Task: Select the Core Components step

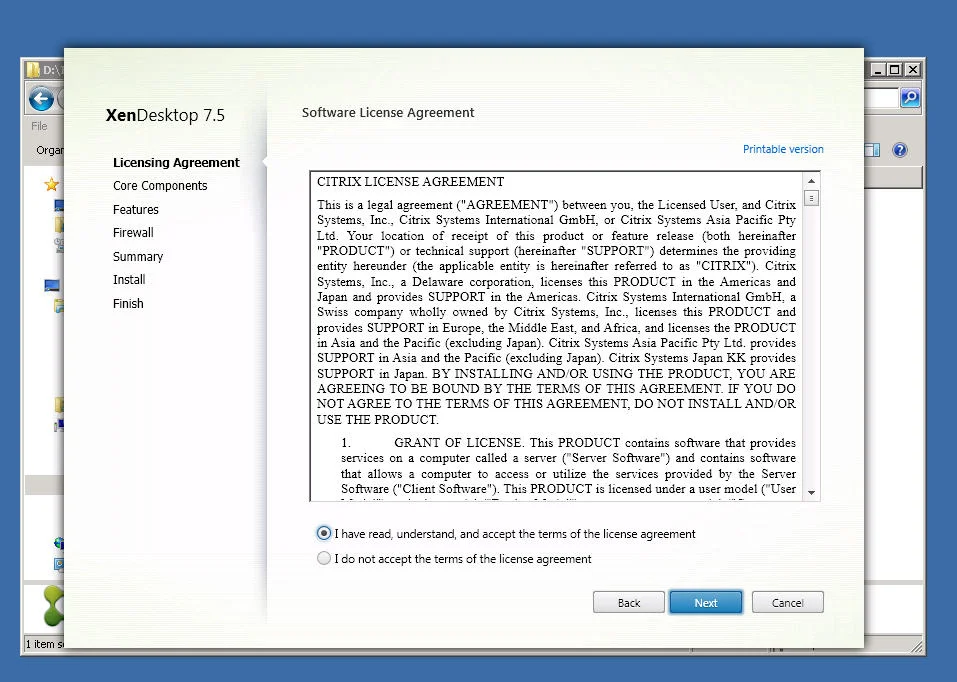Action: pyautogui.click(x=160, y=186)
